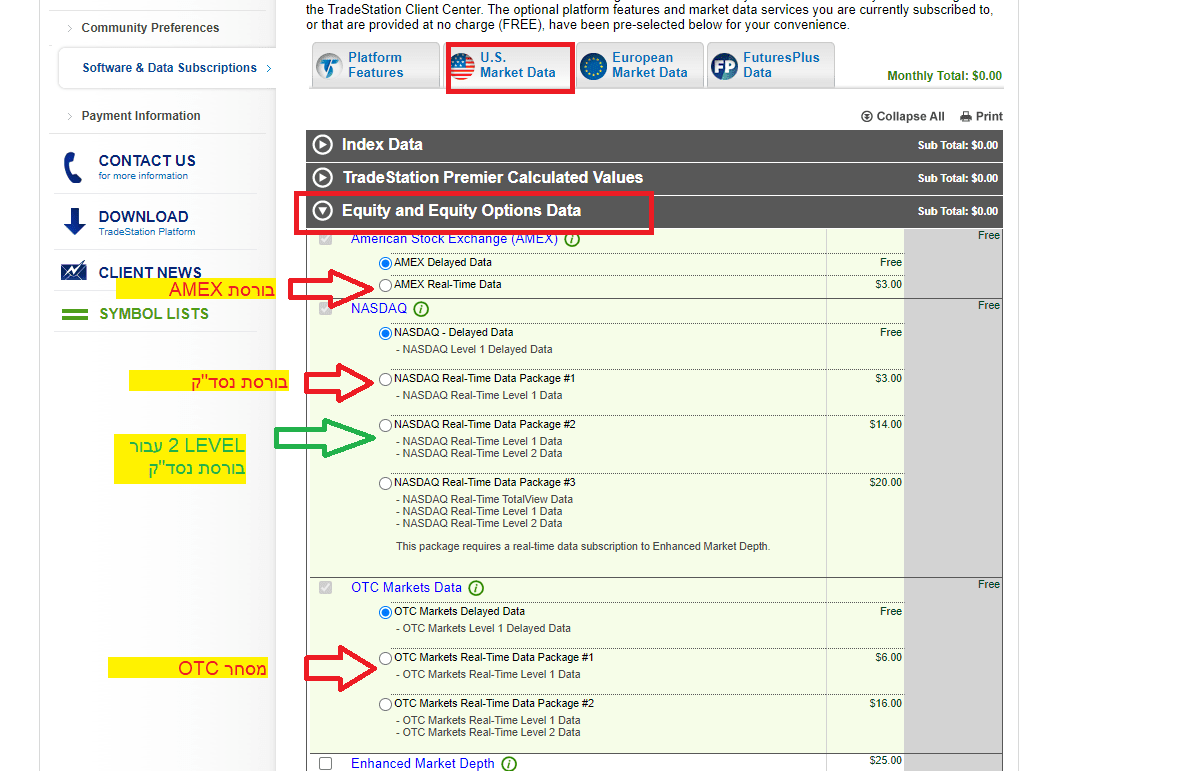The width and height of the screenshot is (1187, 771).
Task: Open Payment Information in sidebar
Action: tap(141, 116)
